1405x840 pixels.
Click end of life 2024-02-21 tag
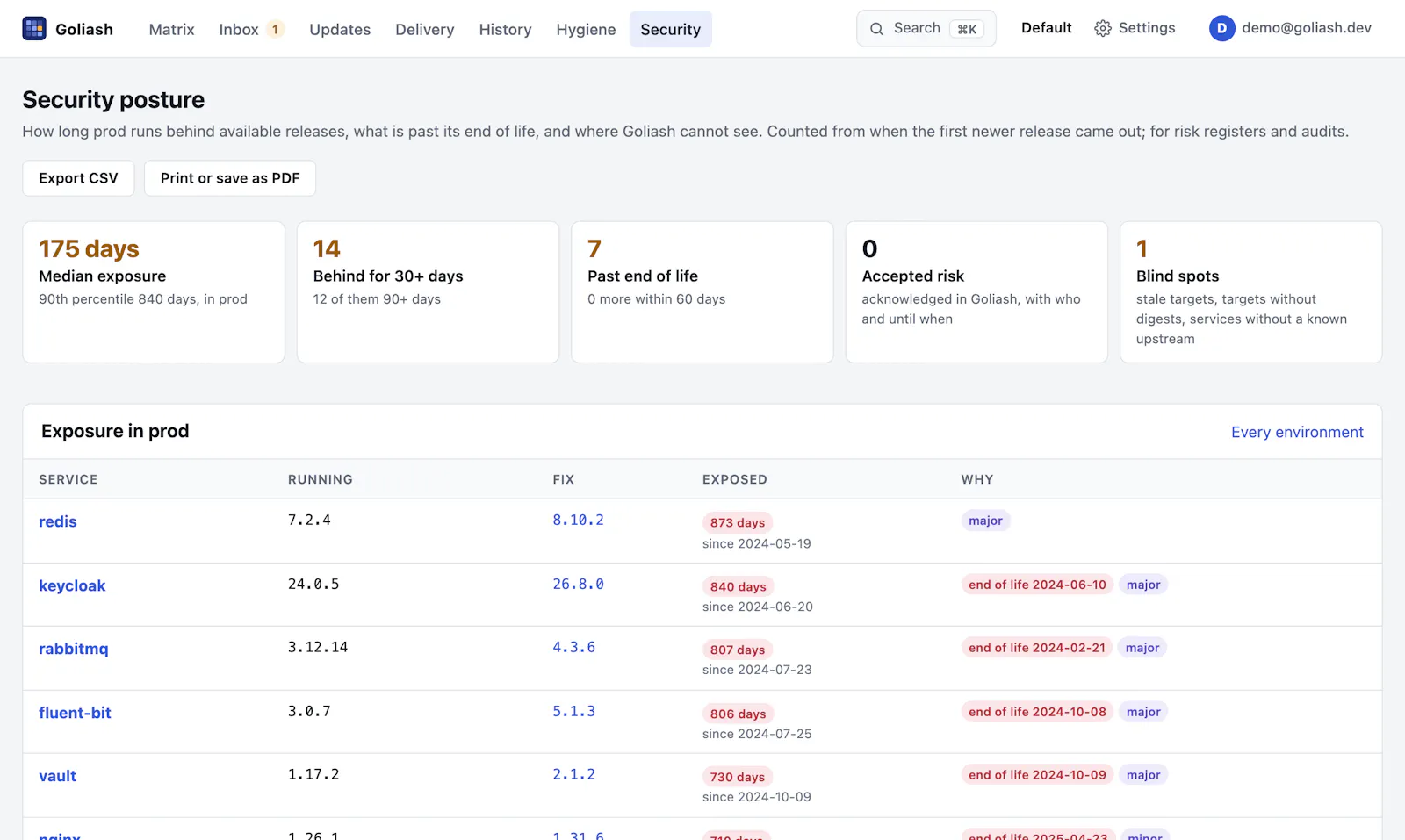pyautogui.click(x=1037, y=648)
